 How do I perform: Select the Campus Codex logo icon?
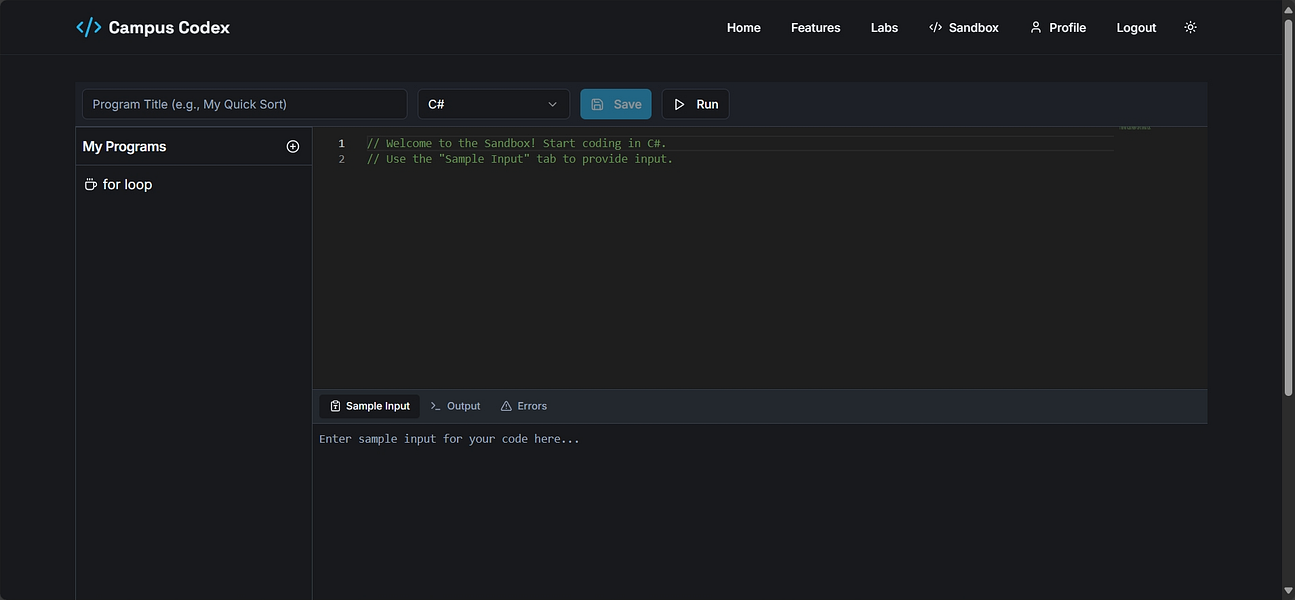[88, 27]
